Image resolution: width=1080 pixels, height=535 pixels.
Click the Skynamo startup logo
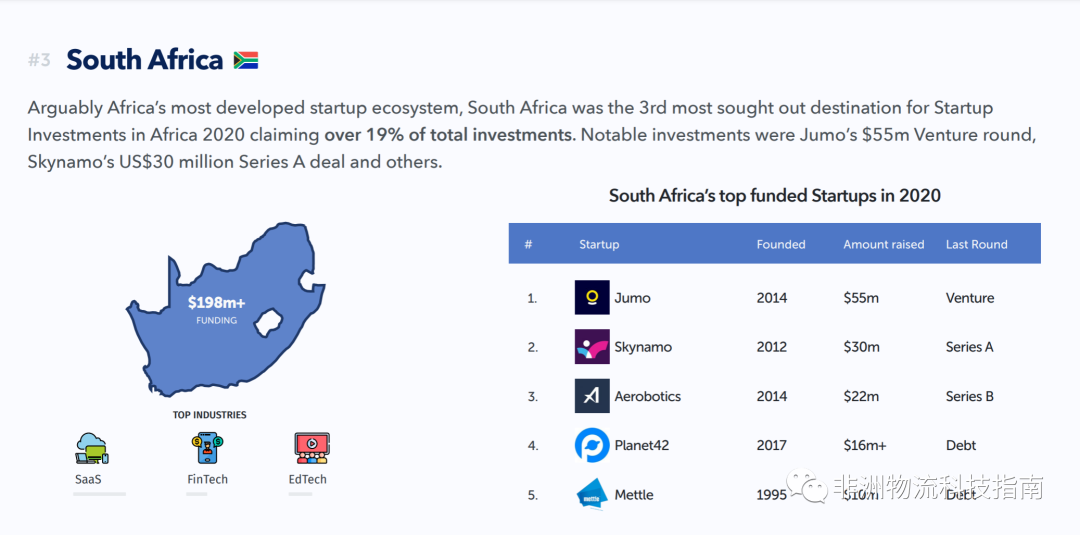[x=592, y=347]
